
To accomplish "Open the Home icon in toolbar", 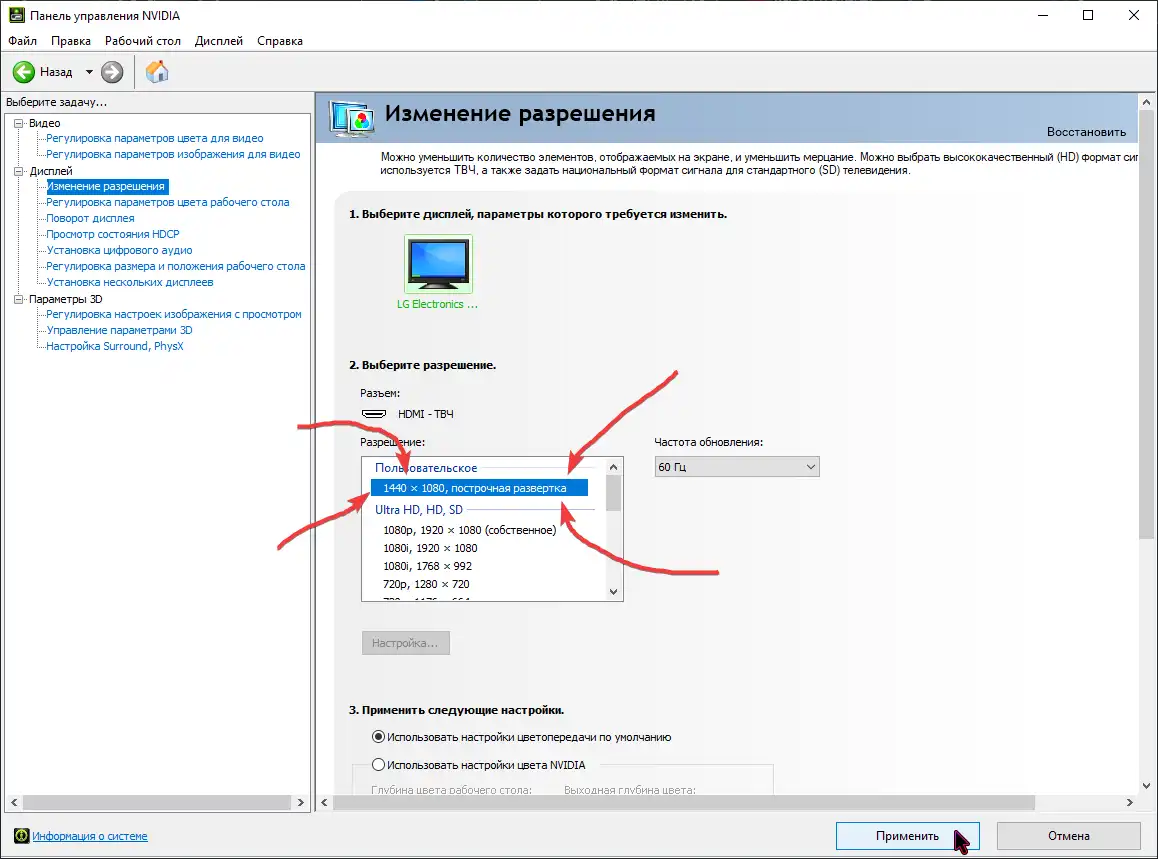I will [x=157, y=72].
